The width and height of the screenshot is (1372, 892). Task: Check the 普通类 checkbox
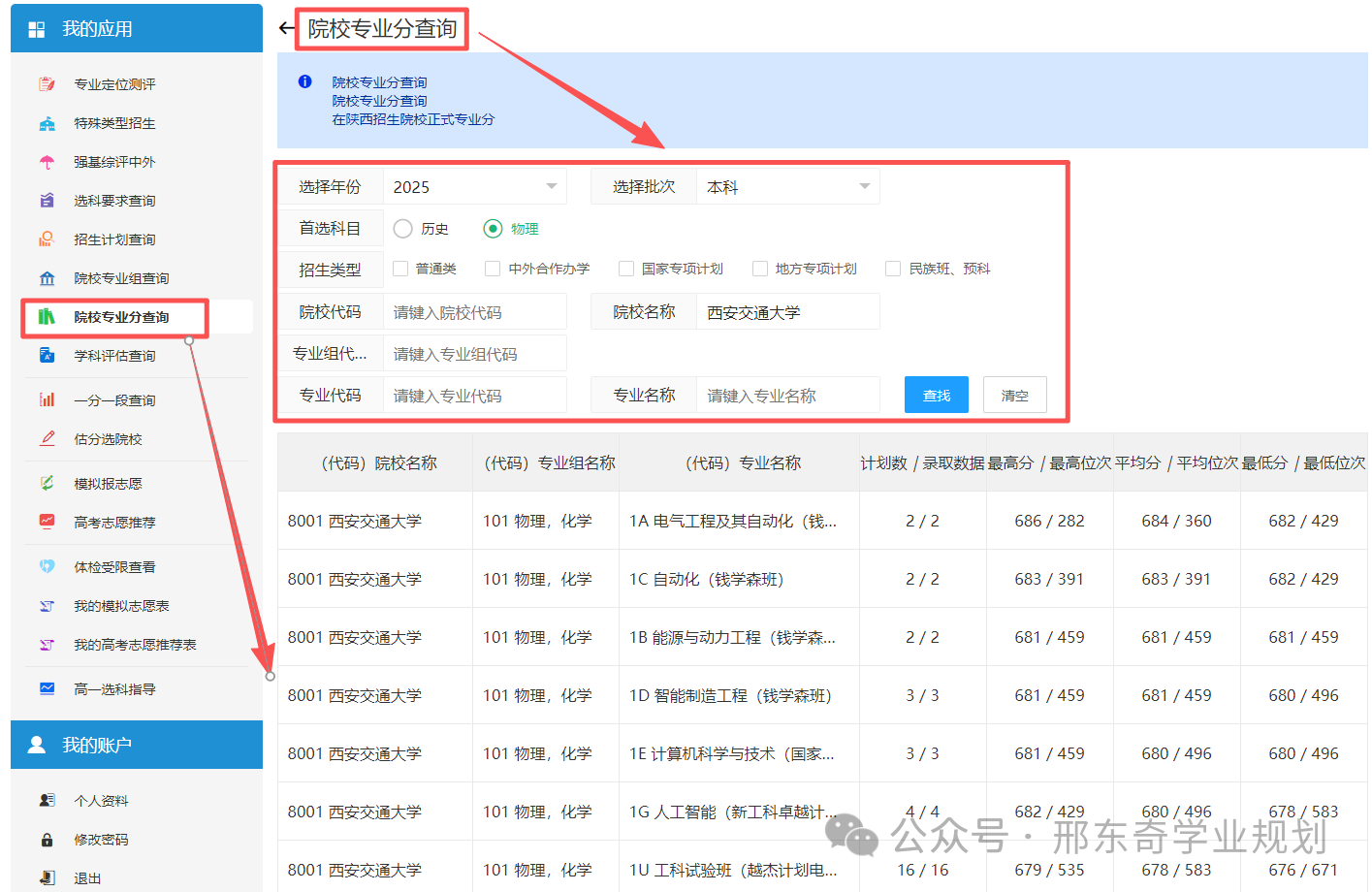click(x=400, y=269)
